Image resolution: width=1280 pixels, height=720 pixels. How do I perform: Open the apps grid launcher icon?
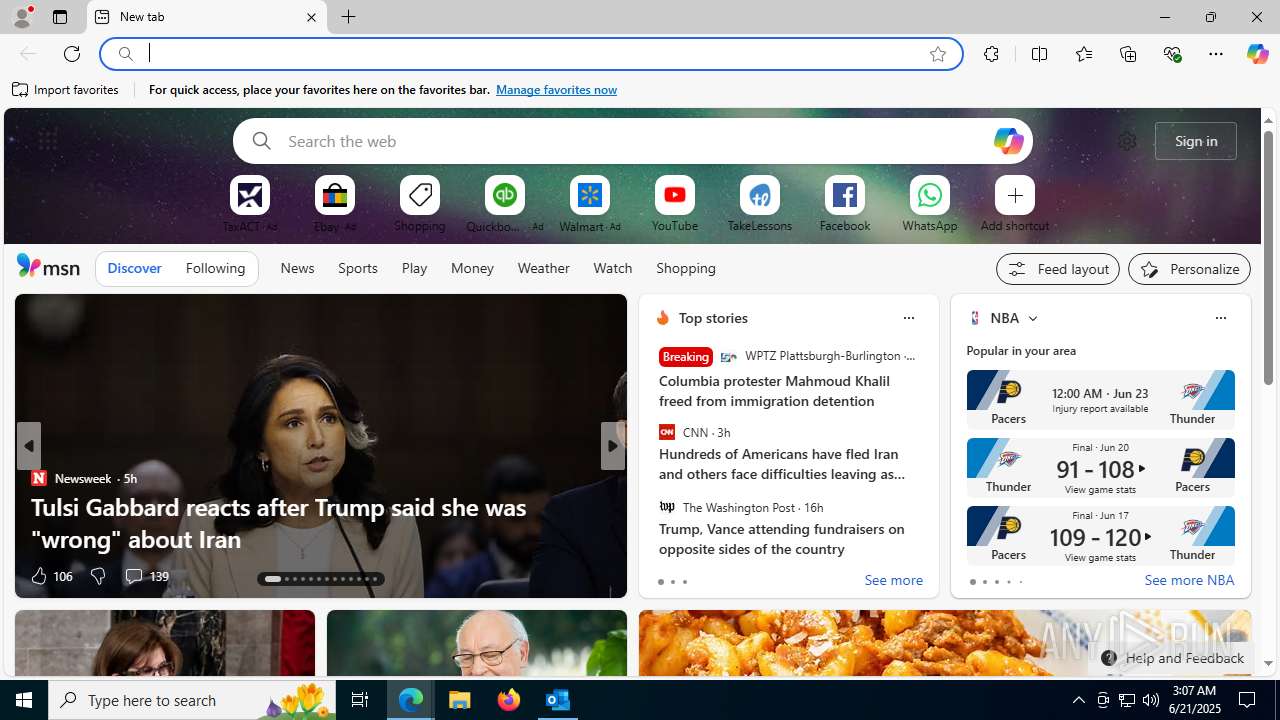[47, 141]
